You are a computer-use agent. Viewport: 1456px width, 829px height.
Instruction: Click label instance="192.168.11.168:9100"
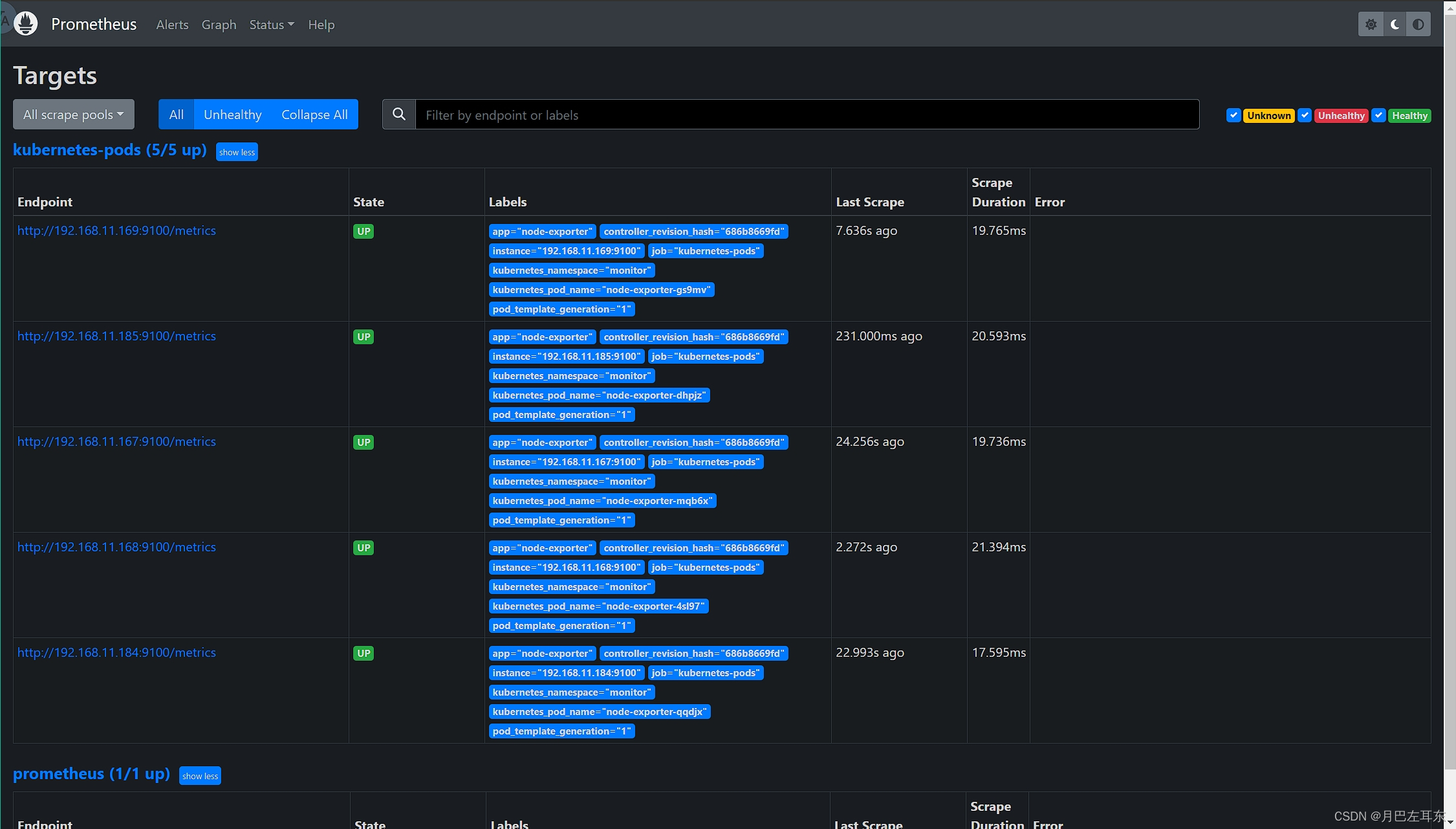(x=566, y=568)
